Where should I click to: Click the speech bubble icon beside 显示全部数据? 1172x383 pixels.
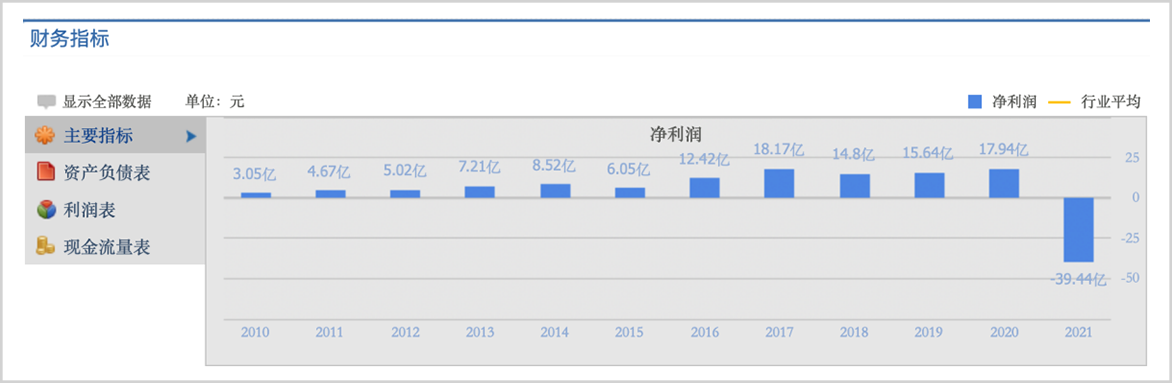pyautogui.click(x=47, y=102)
